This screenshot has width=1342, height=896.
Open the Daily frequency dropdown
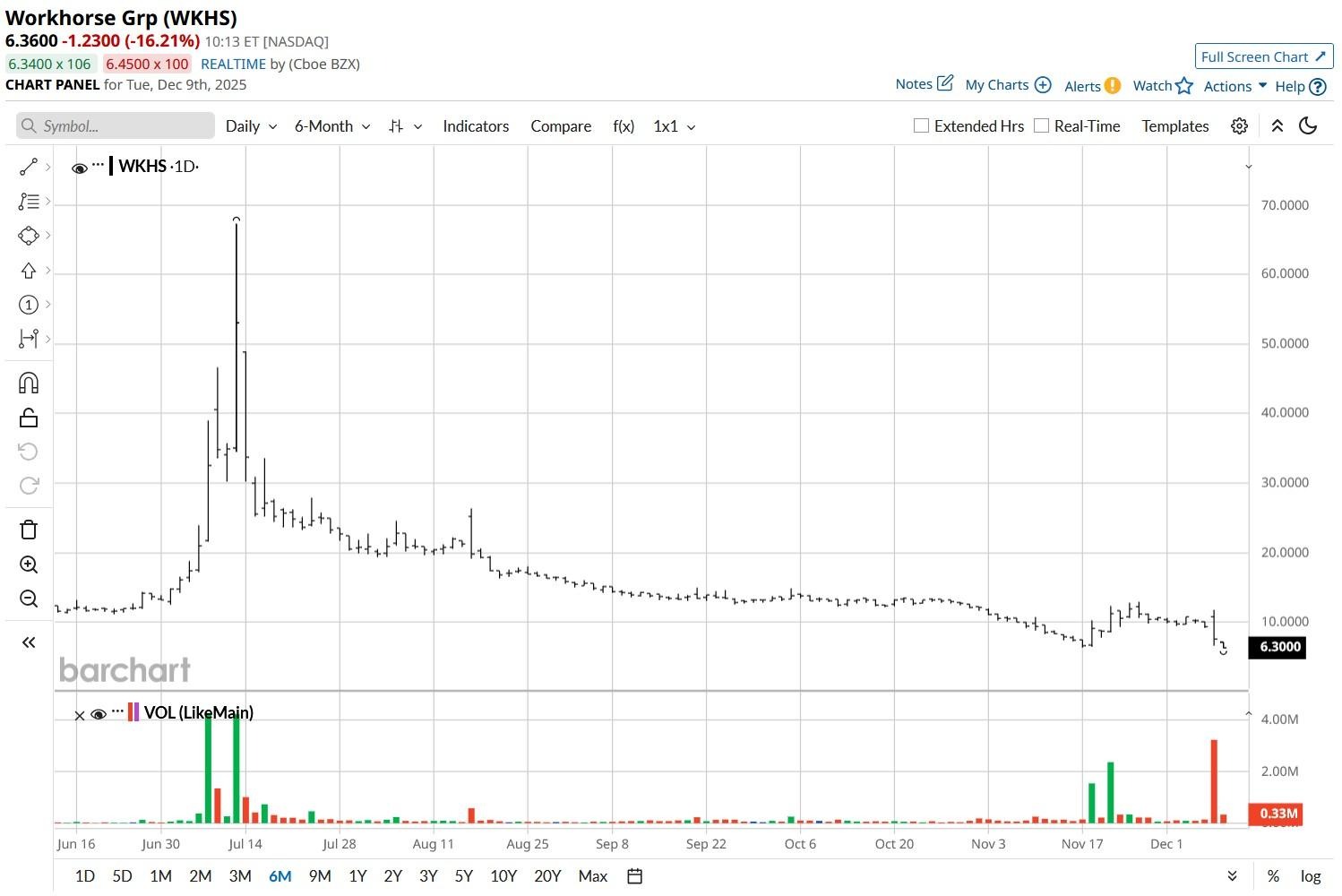[251, 126]
